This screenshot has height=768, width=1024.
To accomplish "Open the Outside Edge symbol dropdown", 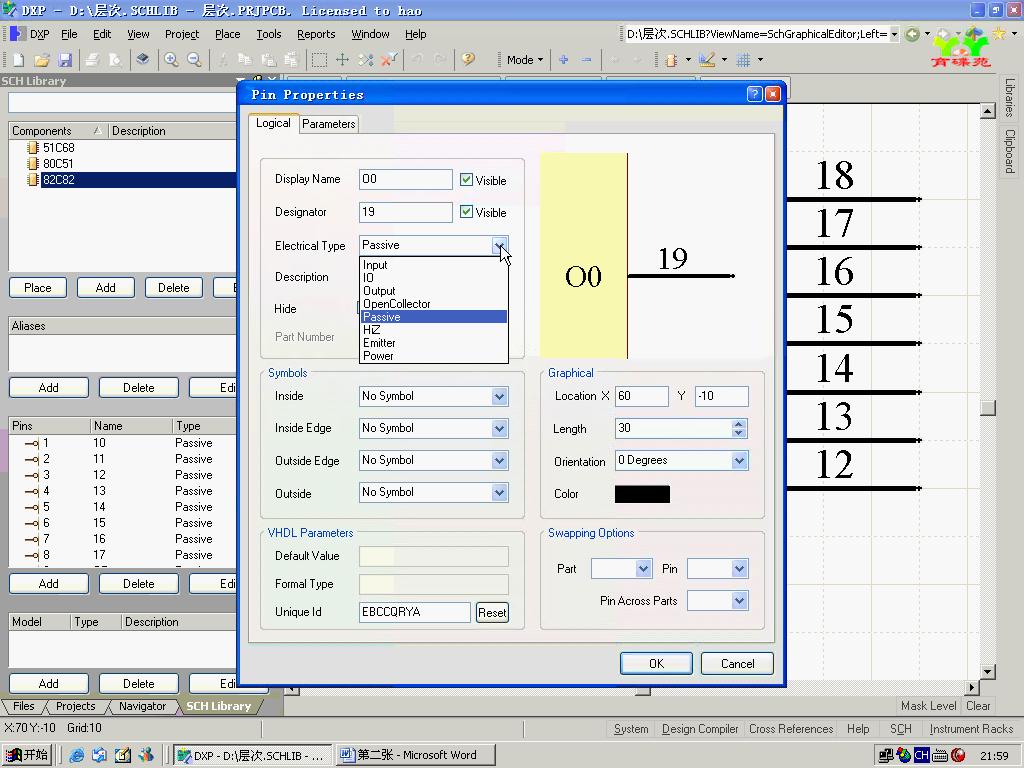I will click(x=500, y=460).
